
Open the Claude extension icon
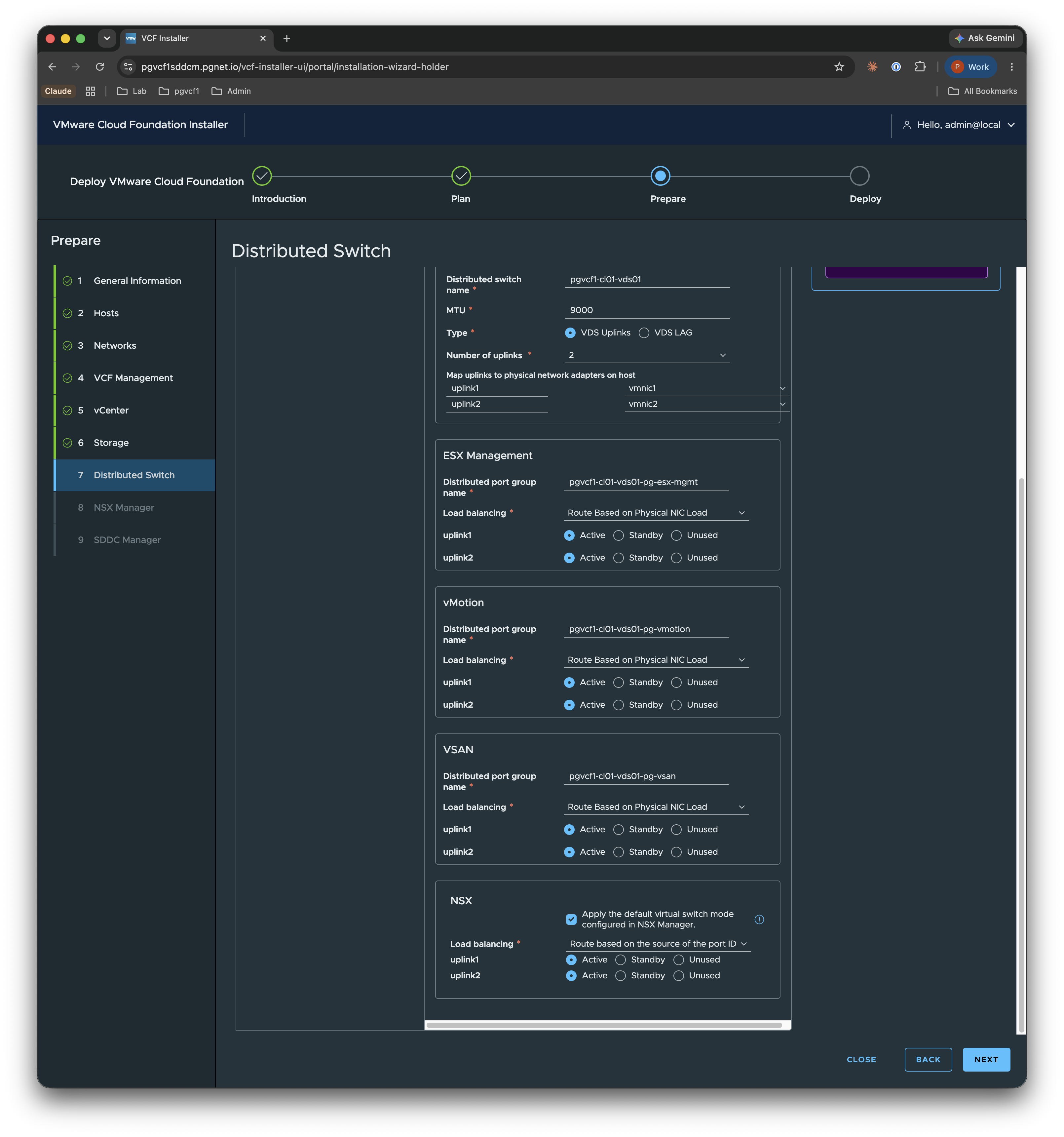(872, 67)
